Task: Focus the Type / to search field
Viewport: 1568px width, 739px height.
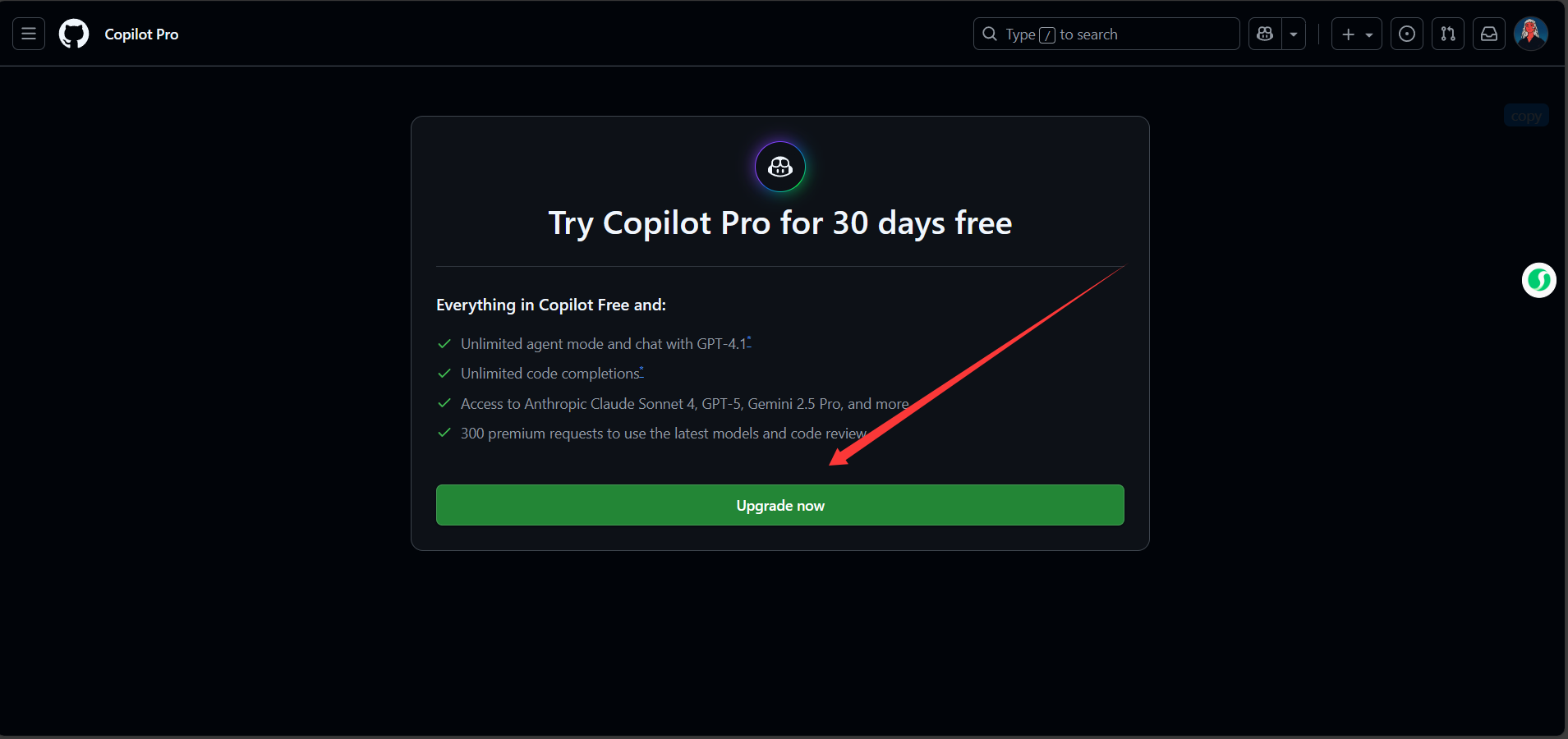Action: (x=1106, y=34)
